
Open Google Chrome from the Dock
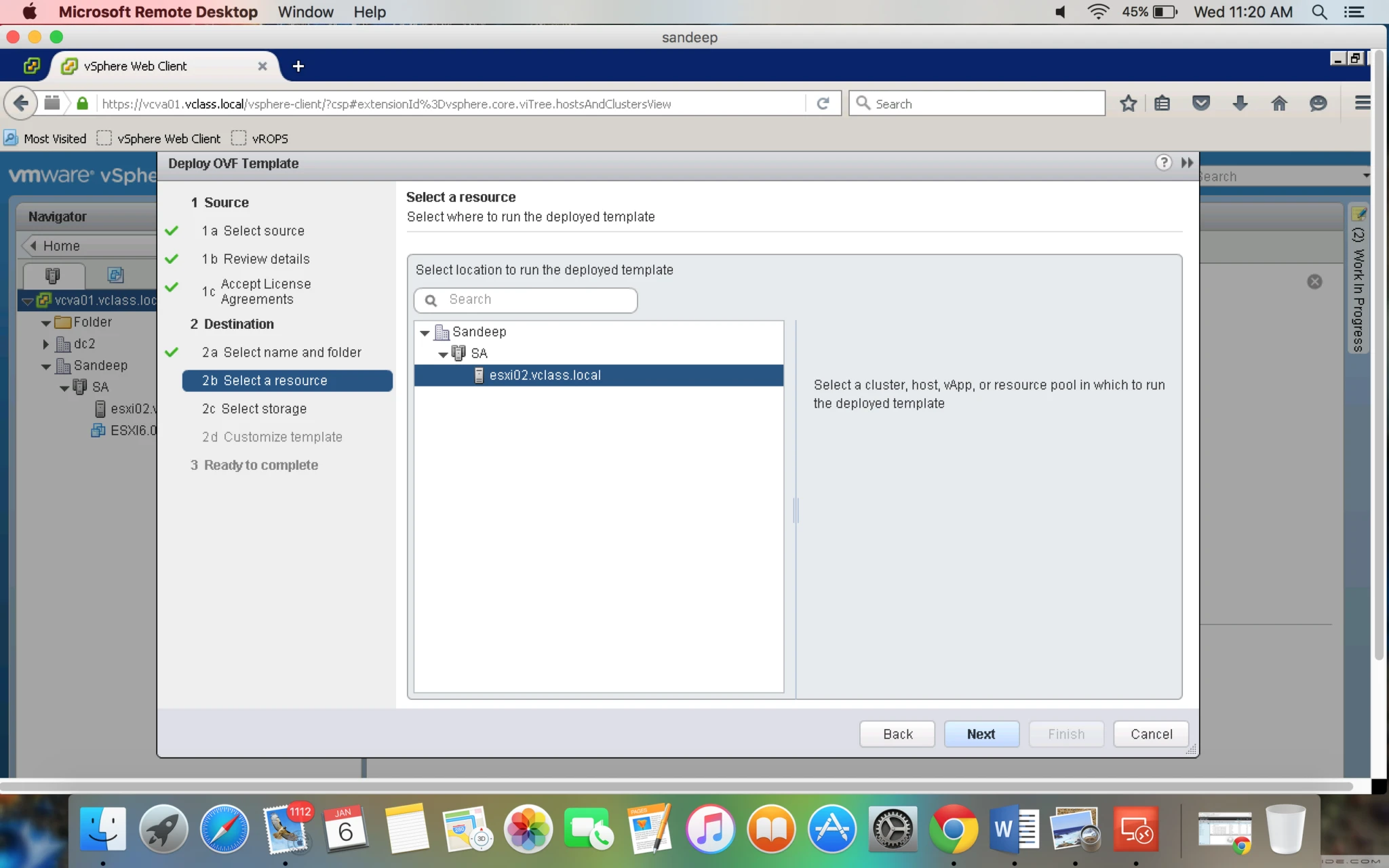953,829
